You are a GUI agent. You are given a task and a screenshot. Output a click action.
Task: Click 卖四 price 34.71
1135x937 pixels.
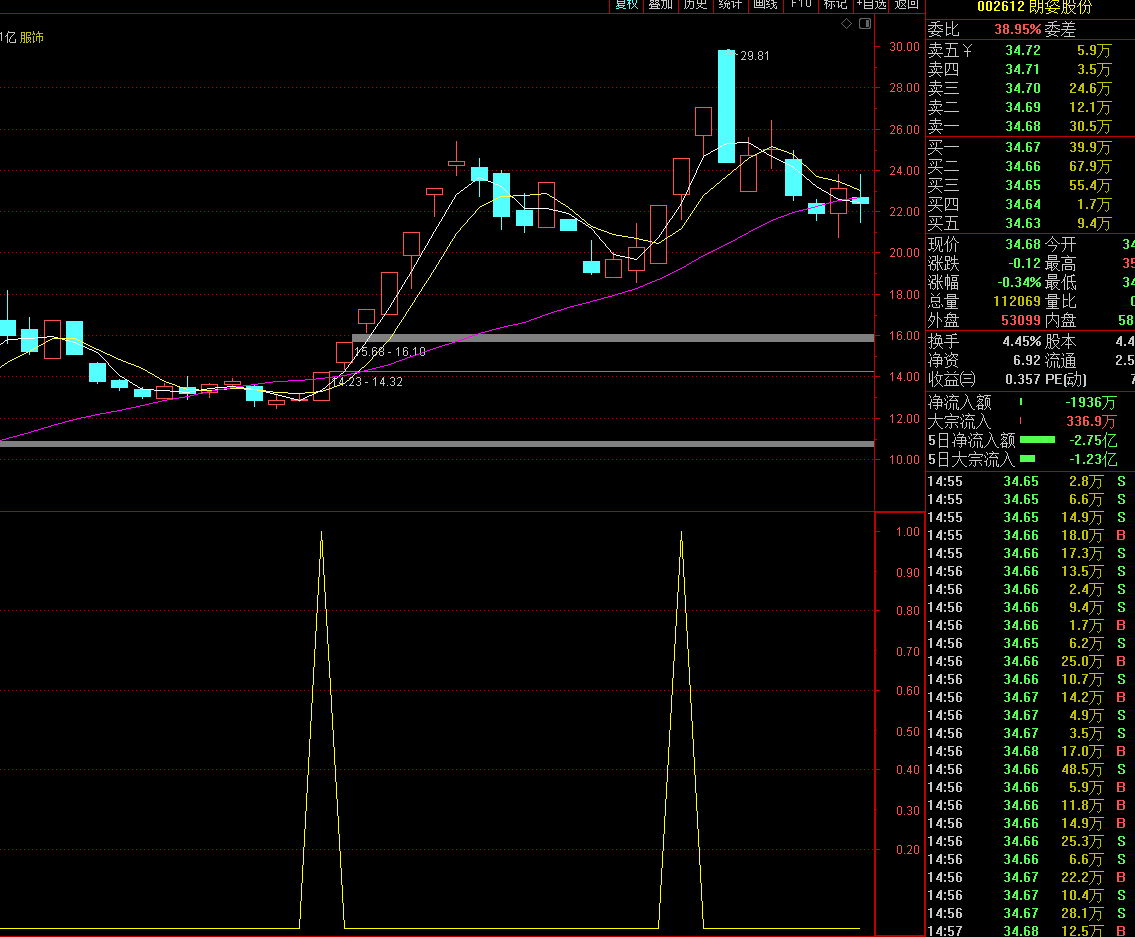tap(1023, 70)
